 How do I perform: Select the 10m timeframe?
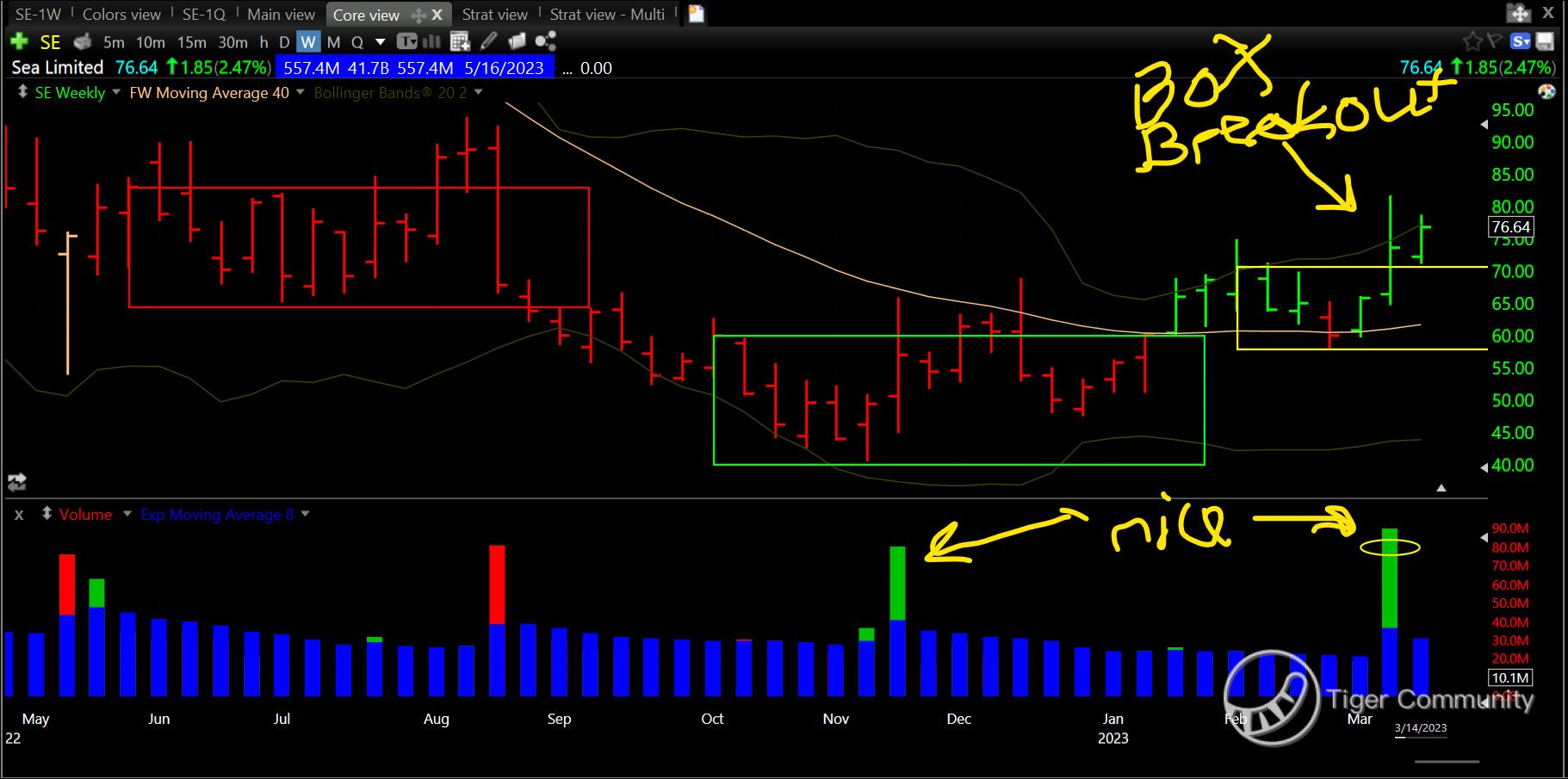(x=151, y=42)
